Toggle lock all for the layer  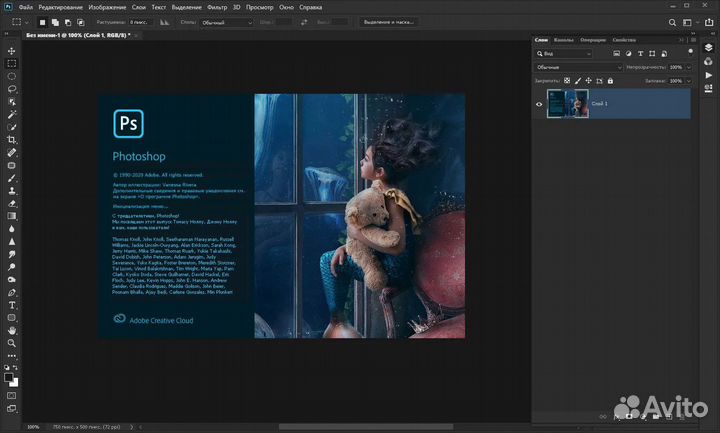(612, 80)
